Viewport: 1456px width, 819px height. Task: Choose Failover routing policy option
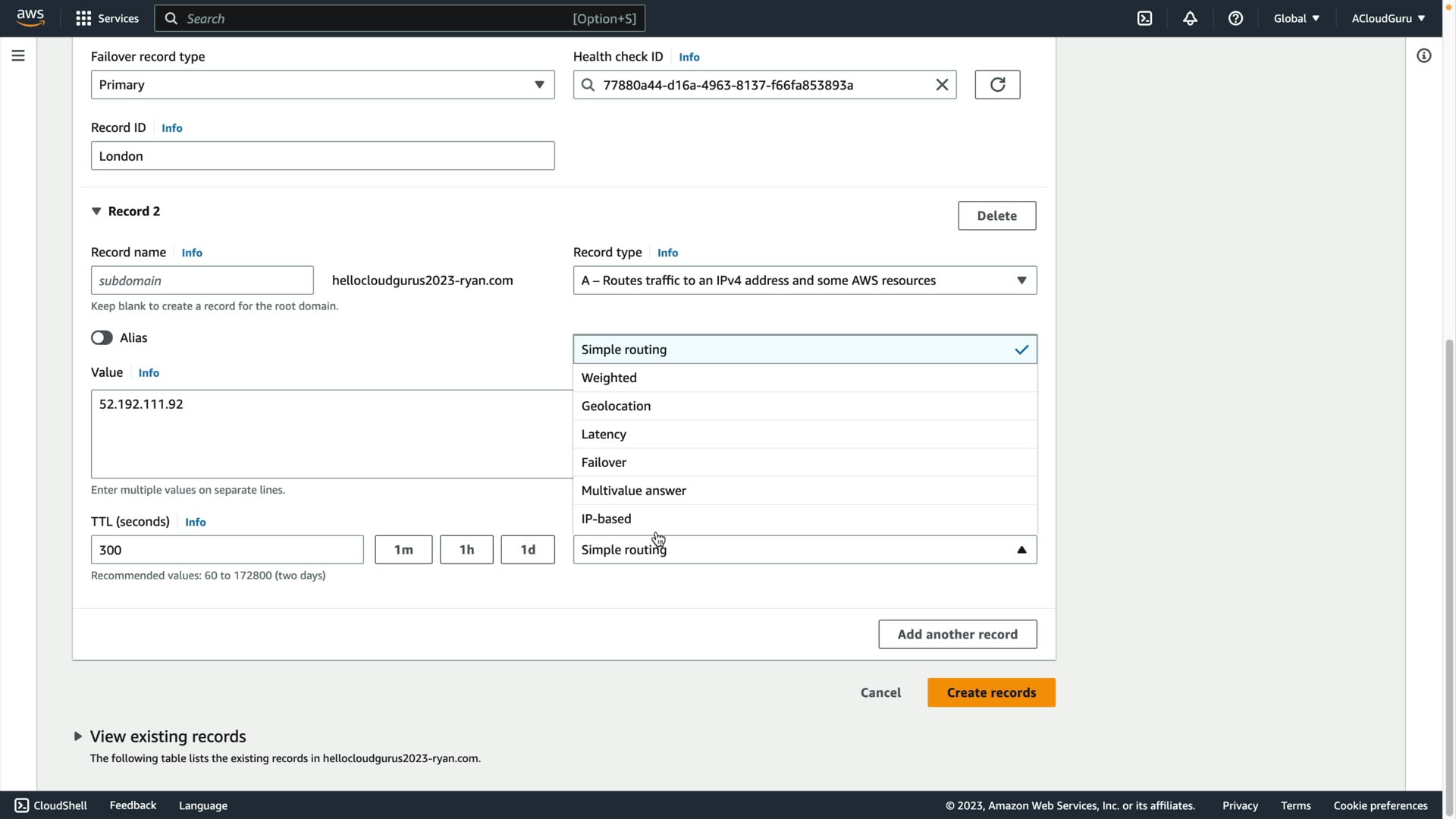[604, 463]
